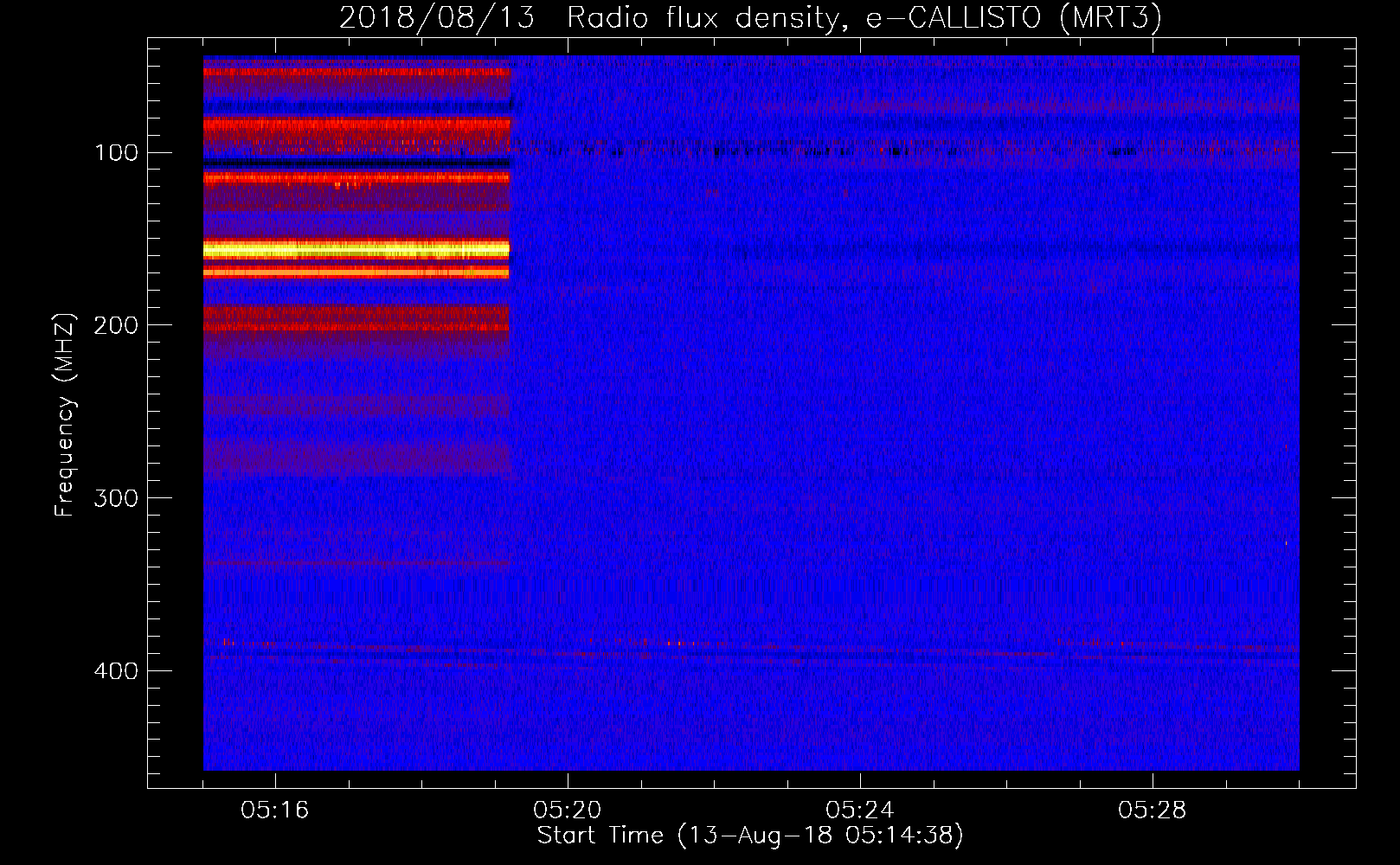Click the plot title '2018/08/13 Radio flux density, e-CALLISTO (MRT3)'
The height and width of the screenshot is (865, 1400).
click(750, 18)
